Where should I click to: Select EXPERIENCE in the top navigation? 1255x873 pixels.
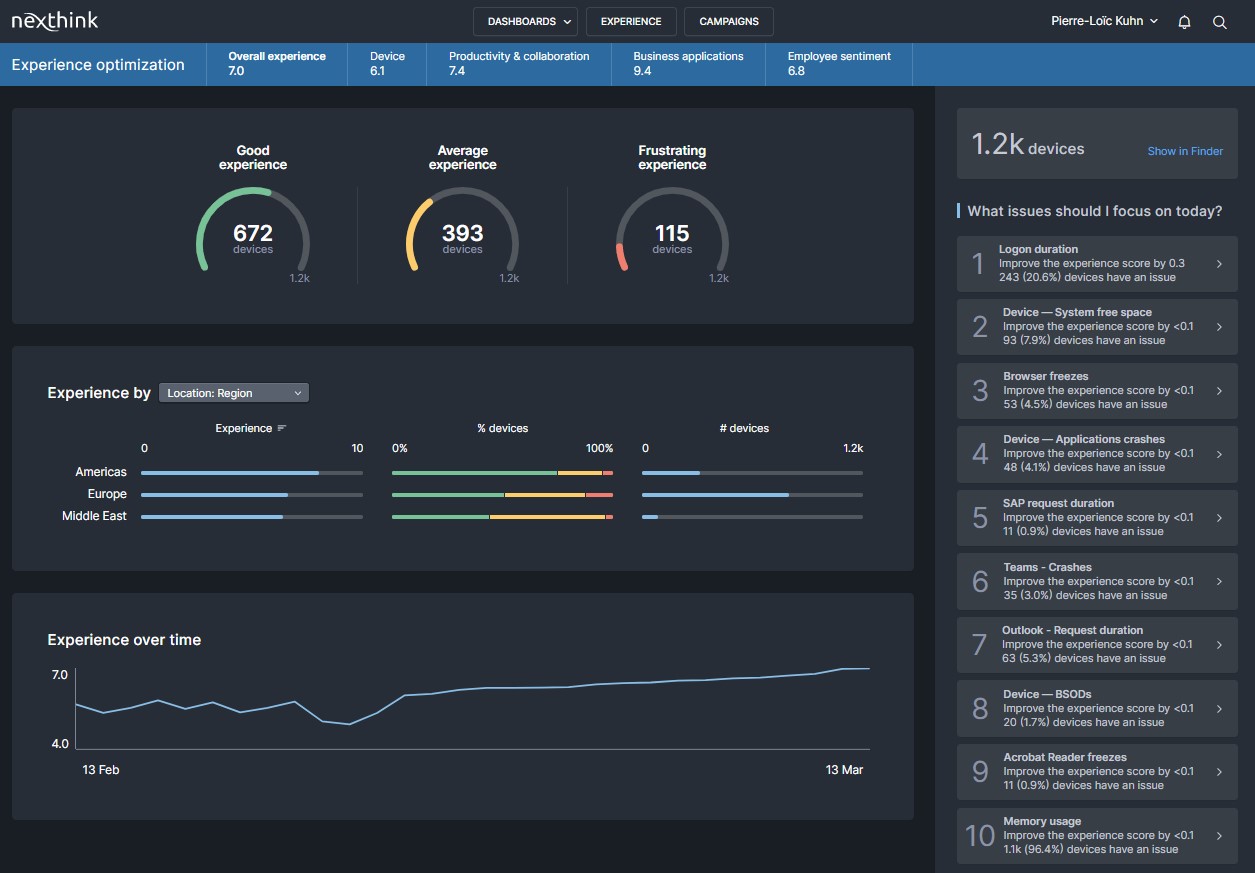tap(631, 21)
